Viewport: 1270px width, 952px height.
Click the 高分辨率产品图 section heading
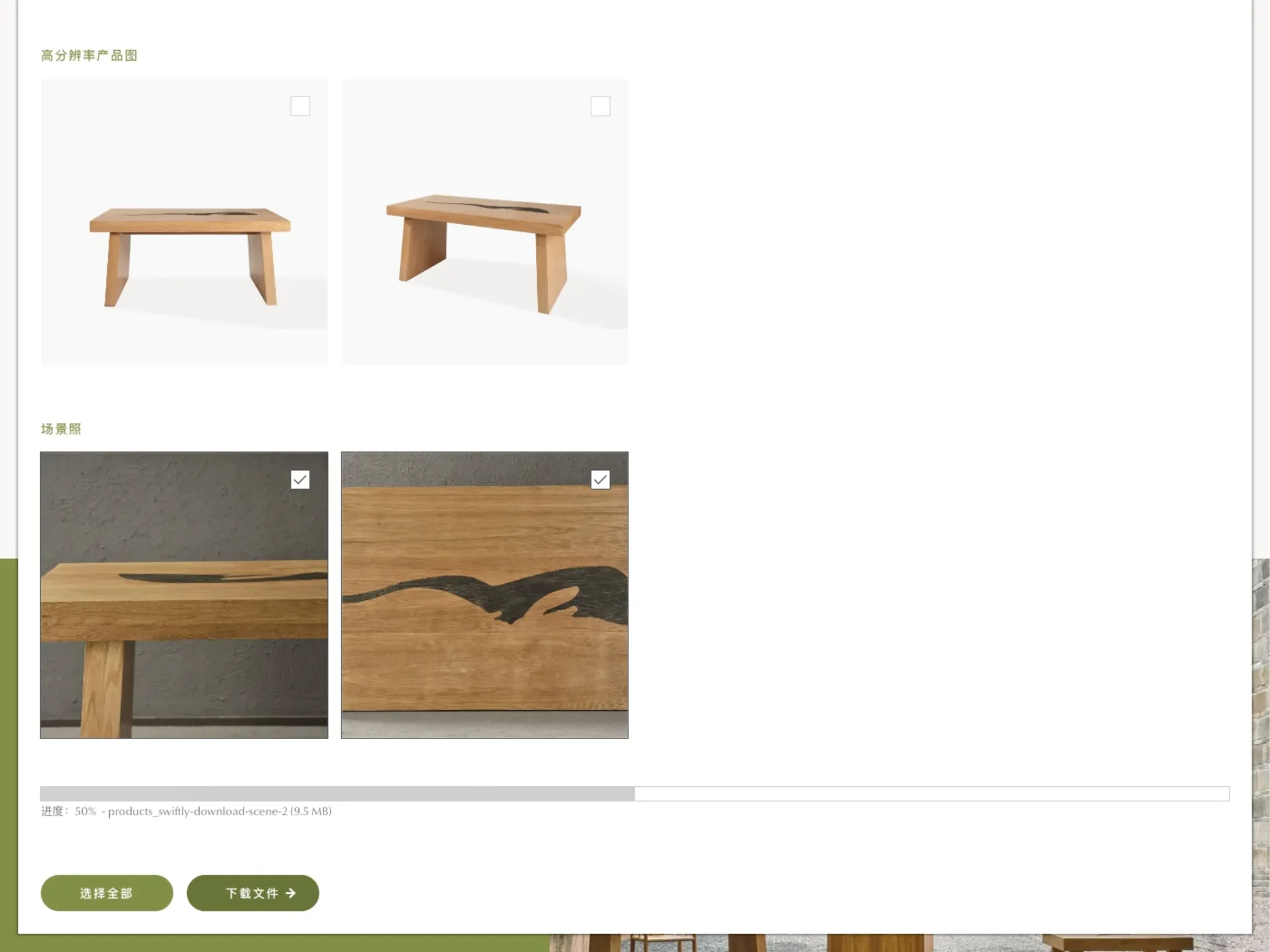pos(89,56)
